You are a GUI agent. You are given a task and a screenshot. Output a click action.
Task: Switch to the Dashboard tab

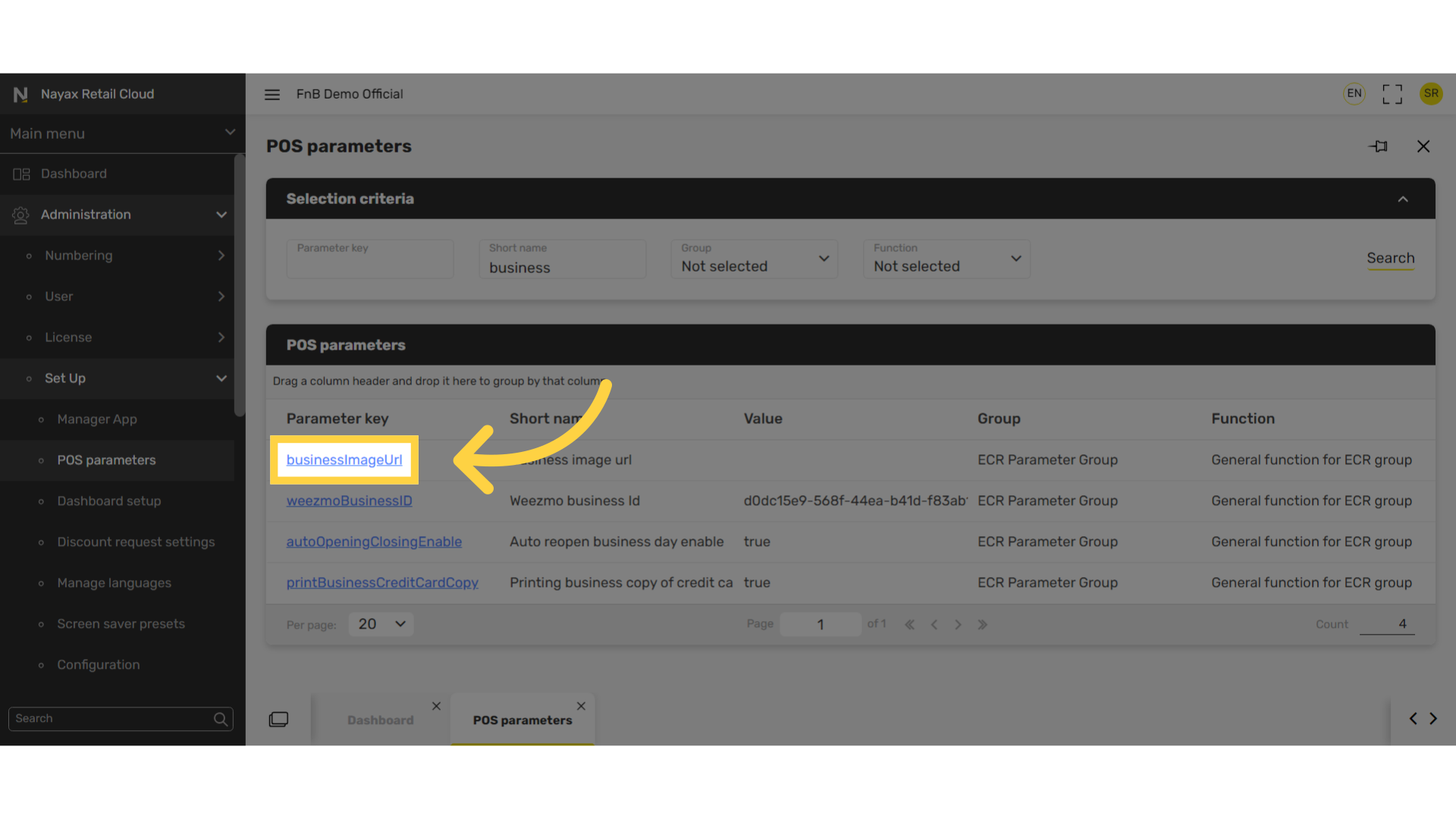click(380, 720)
